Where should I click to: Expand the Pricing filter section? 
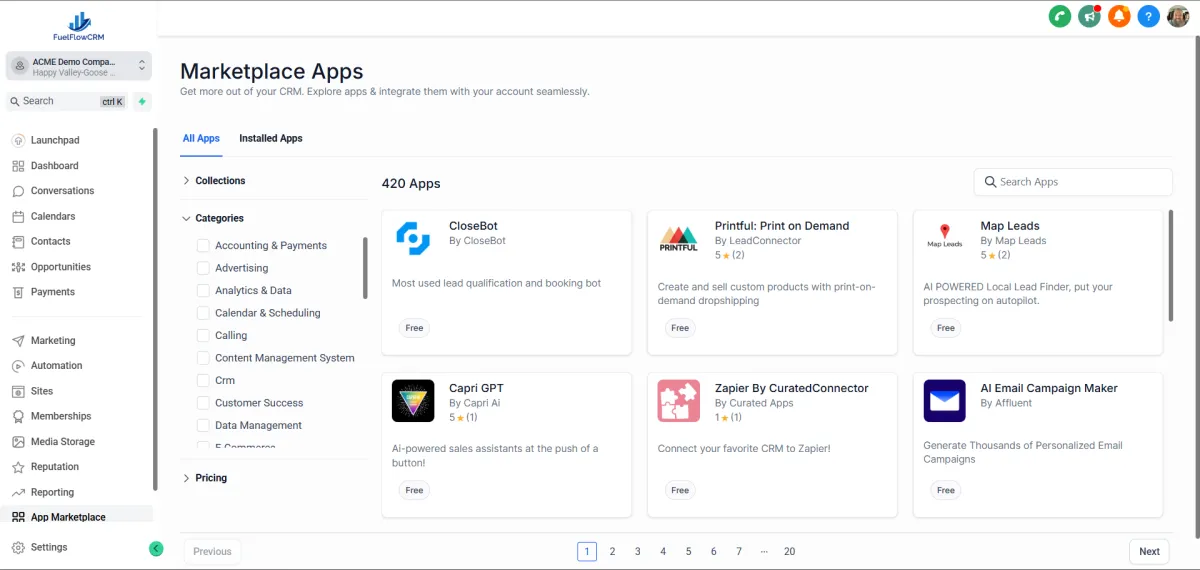205,478
